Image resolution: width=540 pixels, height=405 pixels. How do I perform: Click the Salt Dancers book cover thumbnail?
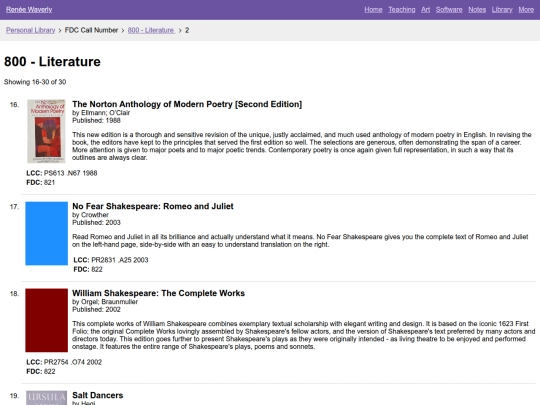pos(46,398)
